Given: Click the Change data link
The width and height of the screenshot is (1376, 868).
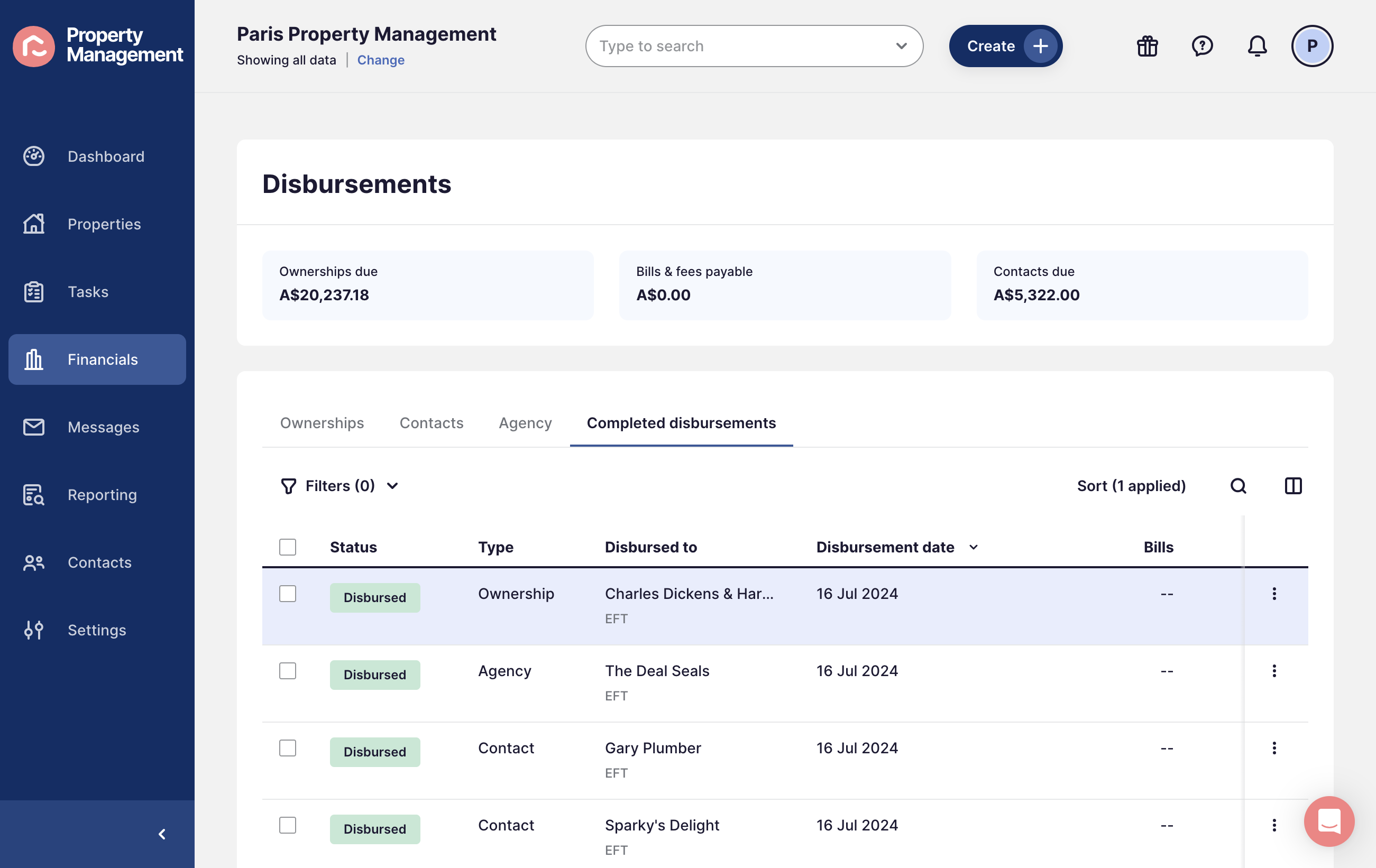Looking at the screenshot, I should tap(381, 60).
